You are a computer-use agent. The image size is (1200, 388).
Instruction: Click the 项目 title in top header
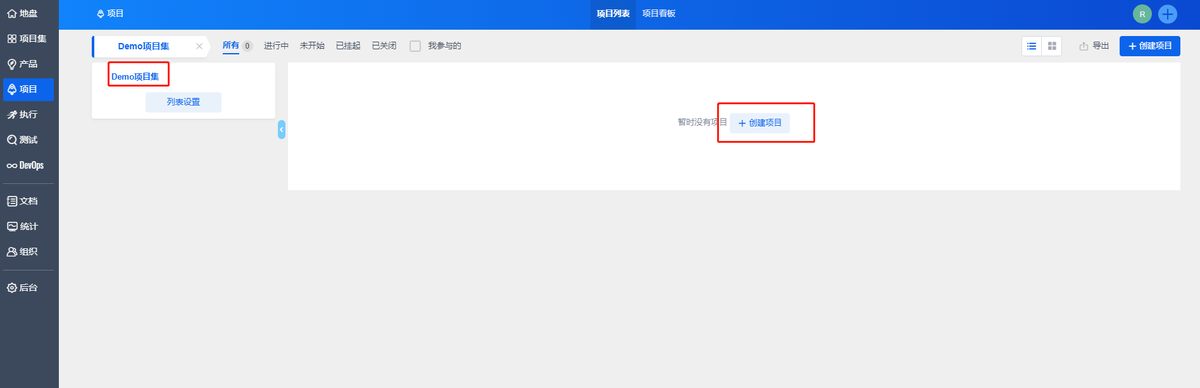110,14
